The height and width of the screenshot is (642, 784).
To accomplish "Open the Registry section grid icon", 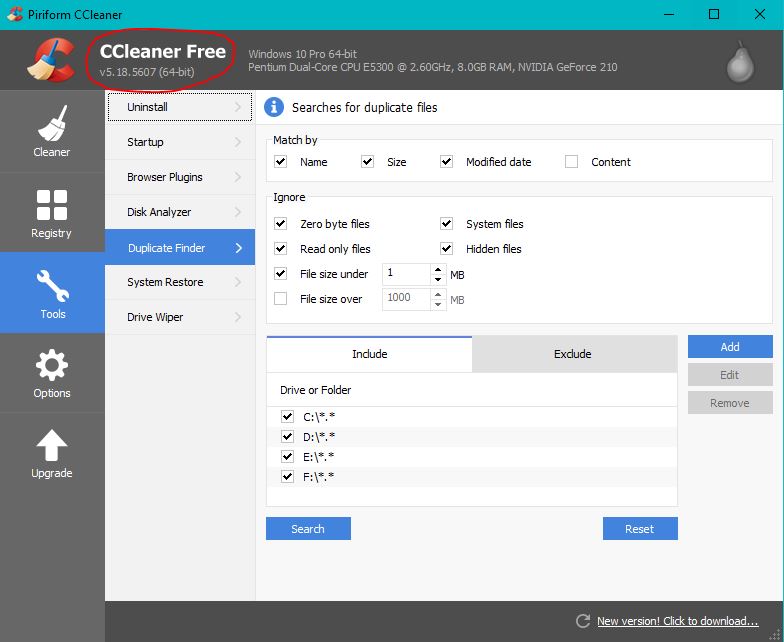I will [x=52, y=204].
